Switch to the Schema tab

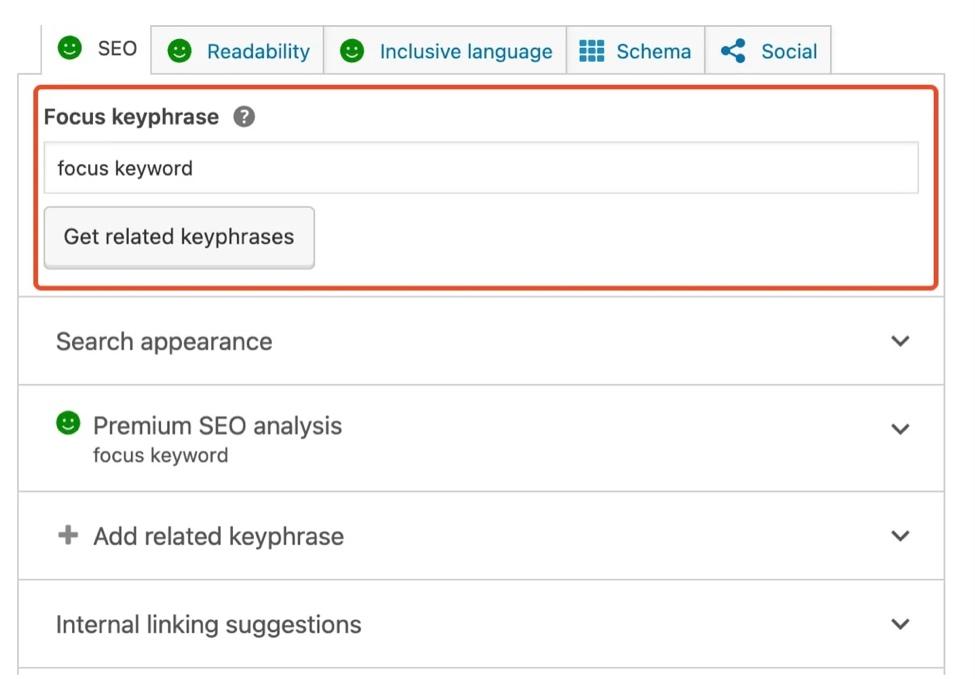[x=635, y=50]
